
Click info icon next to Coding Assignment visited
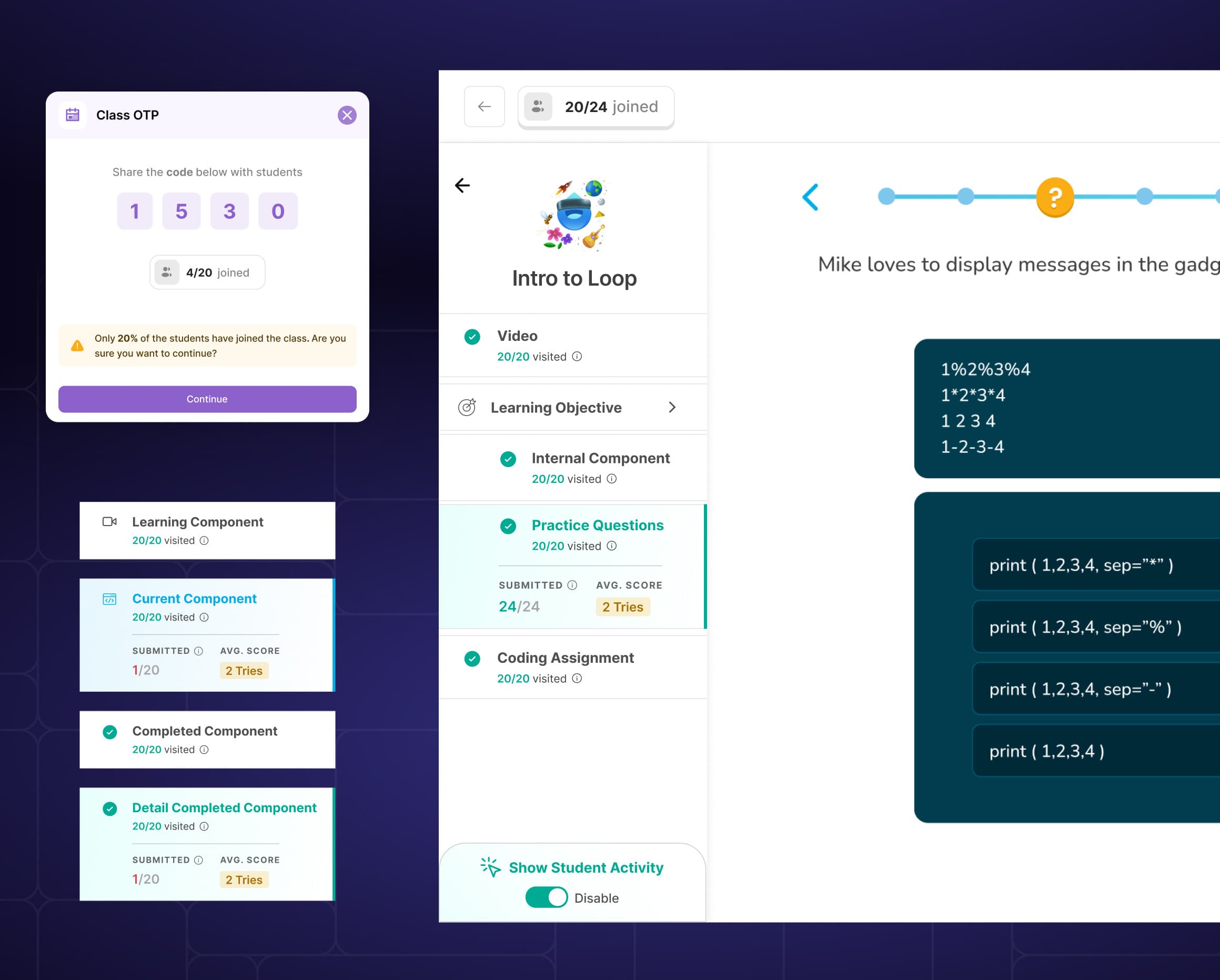pos(577,679)
